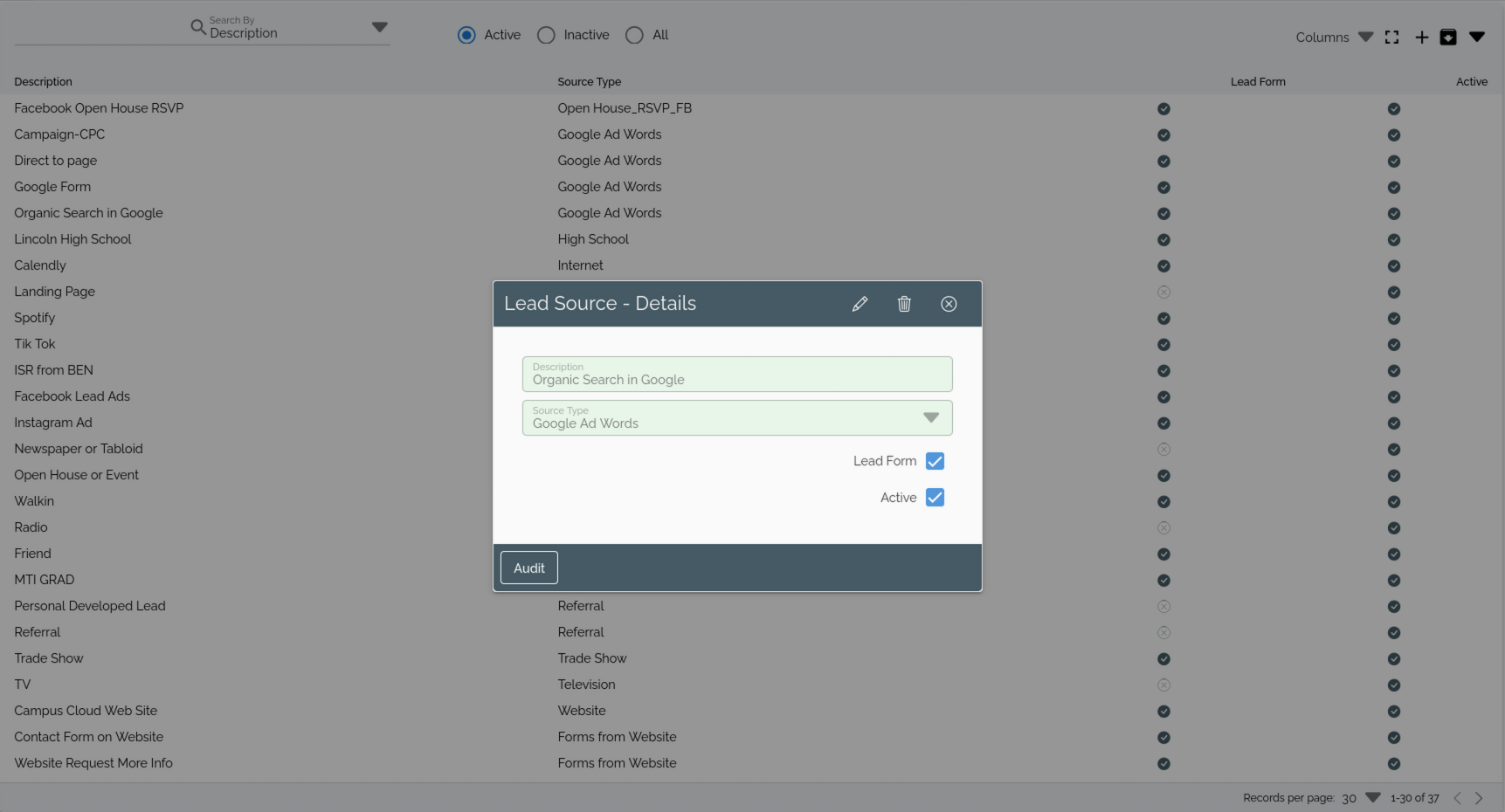Click the archive box icon in toolbar

(x=1447, y=37)
